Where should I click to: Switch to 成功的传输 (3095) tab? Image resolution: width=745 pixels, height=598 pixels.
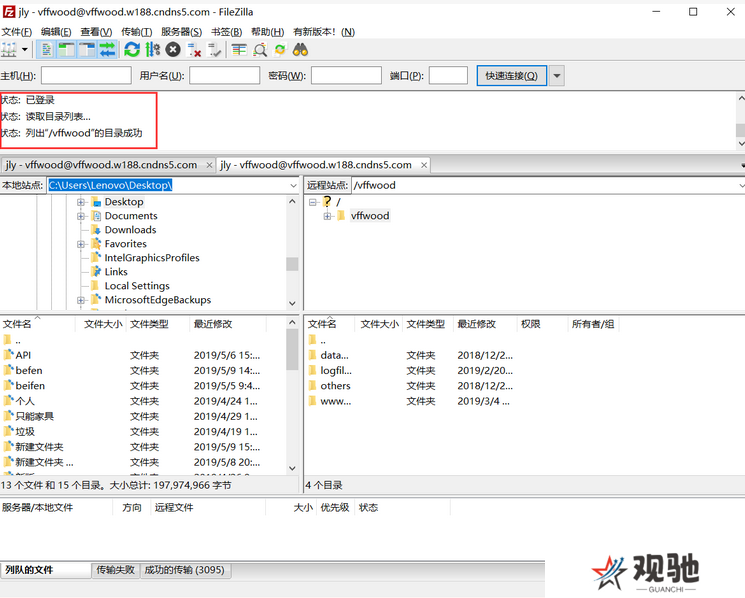coord(185,570)
